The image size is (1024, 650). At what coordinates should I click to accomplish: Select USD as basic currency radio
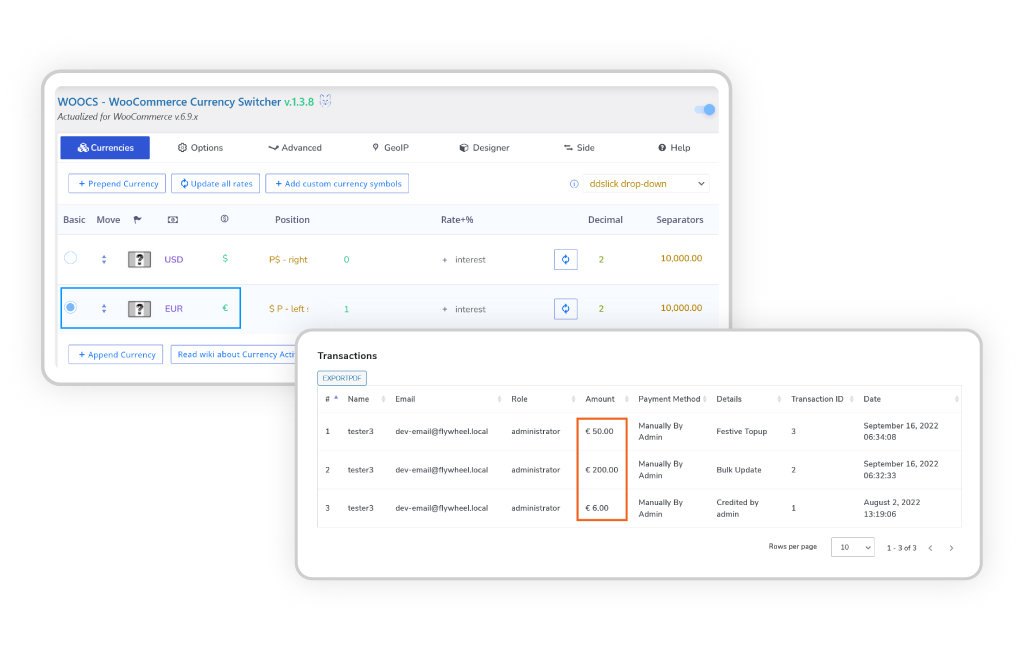pos(71,258)
